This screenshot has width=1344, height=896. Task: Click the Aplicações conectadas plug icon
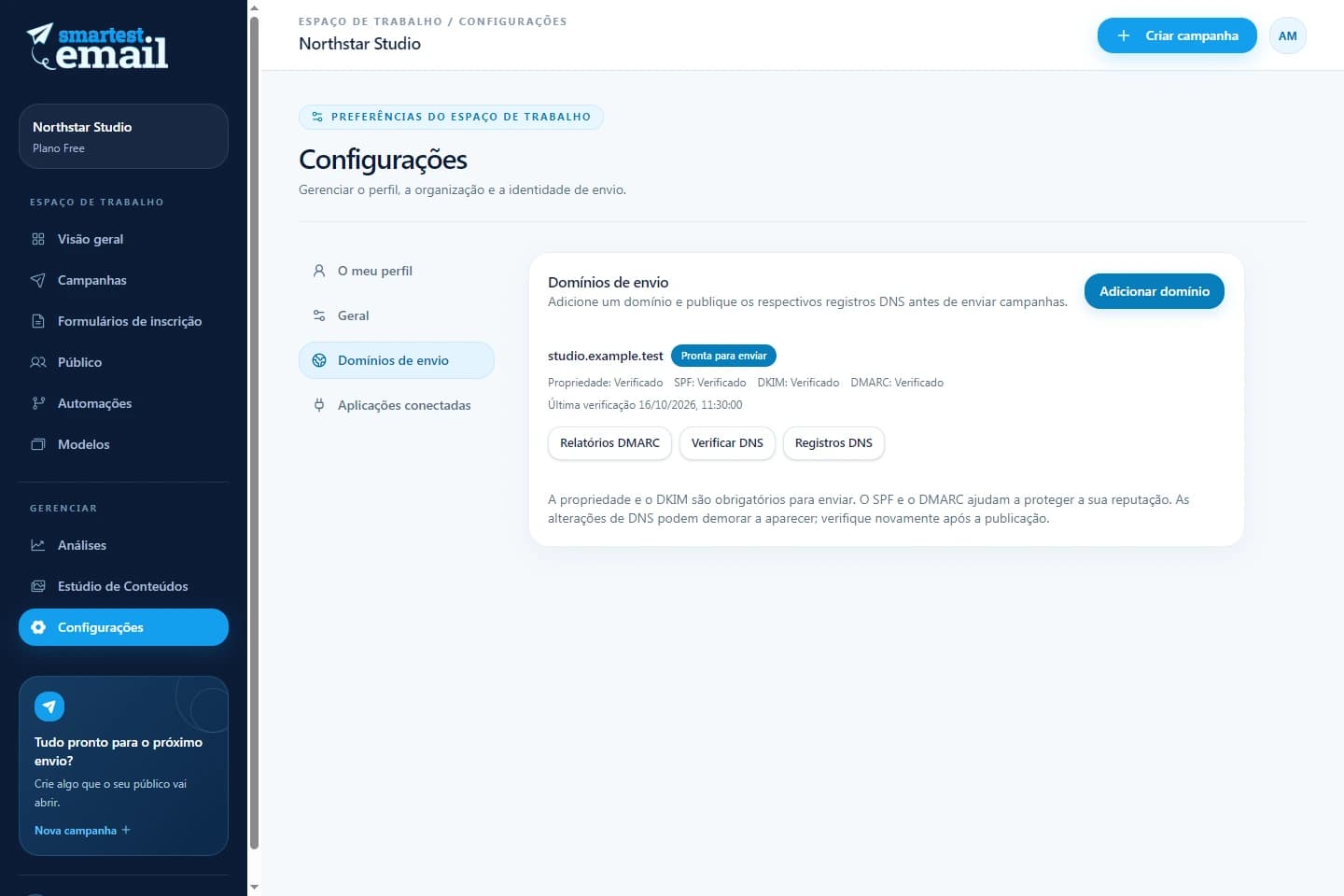319,405
